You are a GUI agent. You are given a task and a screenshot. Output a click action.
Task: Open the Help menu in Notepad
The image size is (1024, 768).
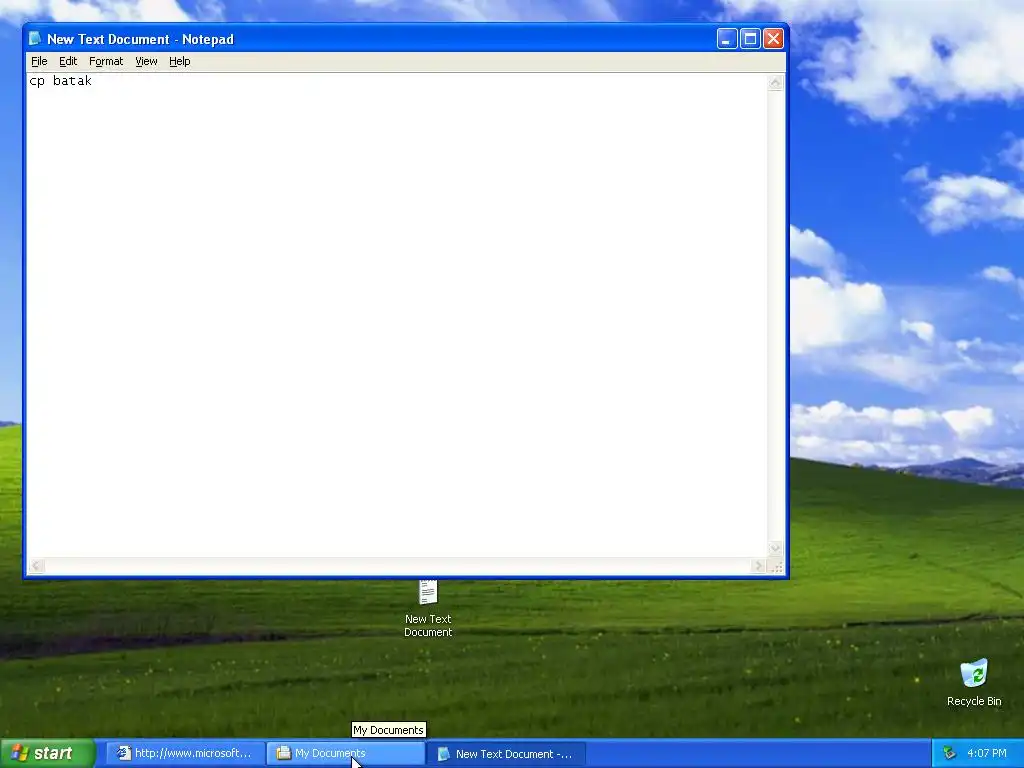[180, 61]
